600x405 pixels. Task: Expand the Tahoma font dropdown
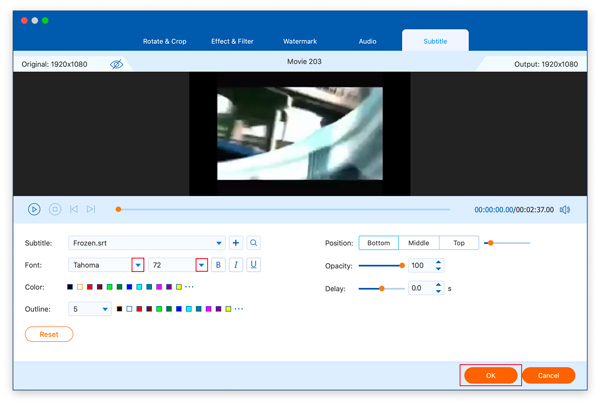point(138,265)
